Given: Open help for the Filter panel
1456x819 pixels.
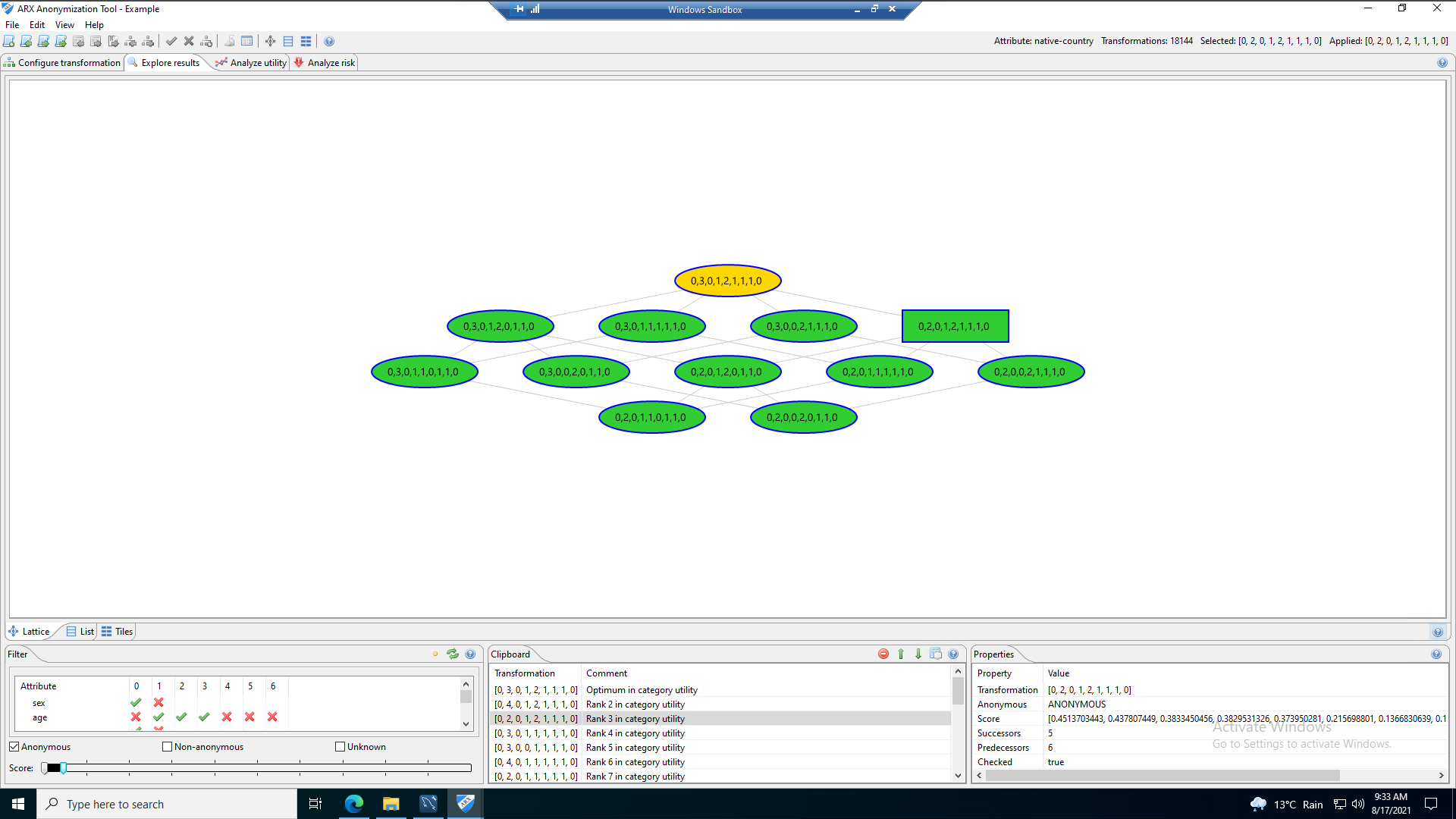Looking at the screenshot, I should [x=470, y=654].
